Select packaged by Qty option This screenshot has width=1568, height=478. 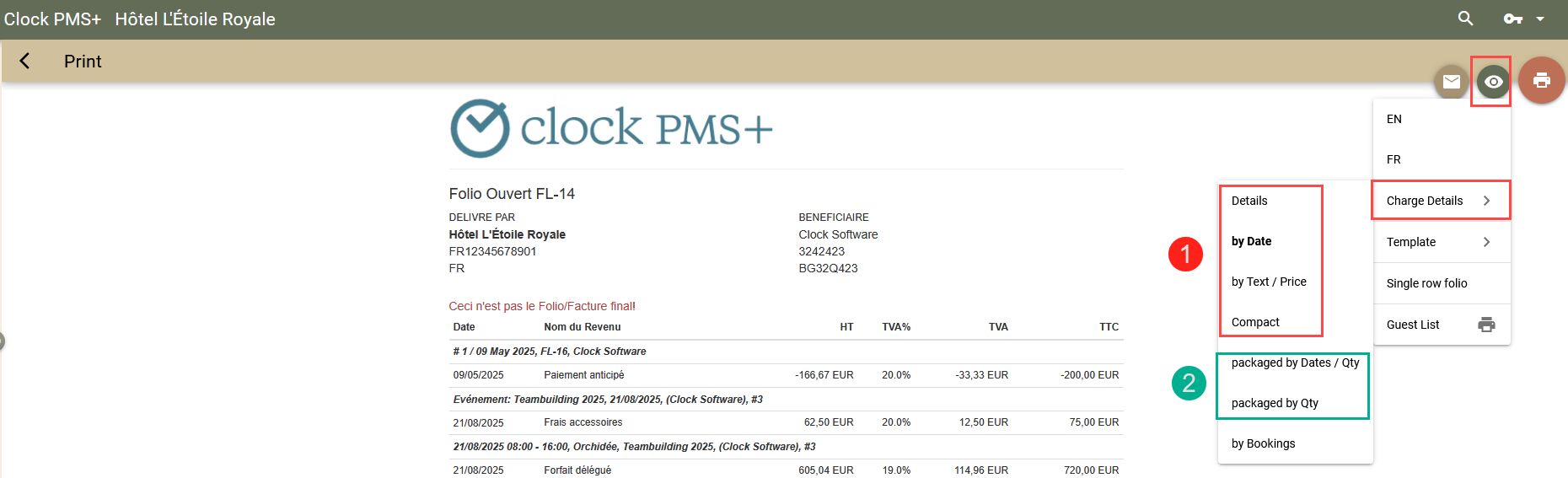pos(1295,403)
